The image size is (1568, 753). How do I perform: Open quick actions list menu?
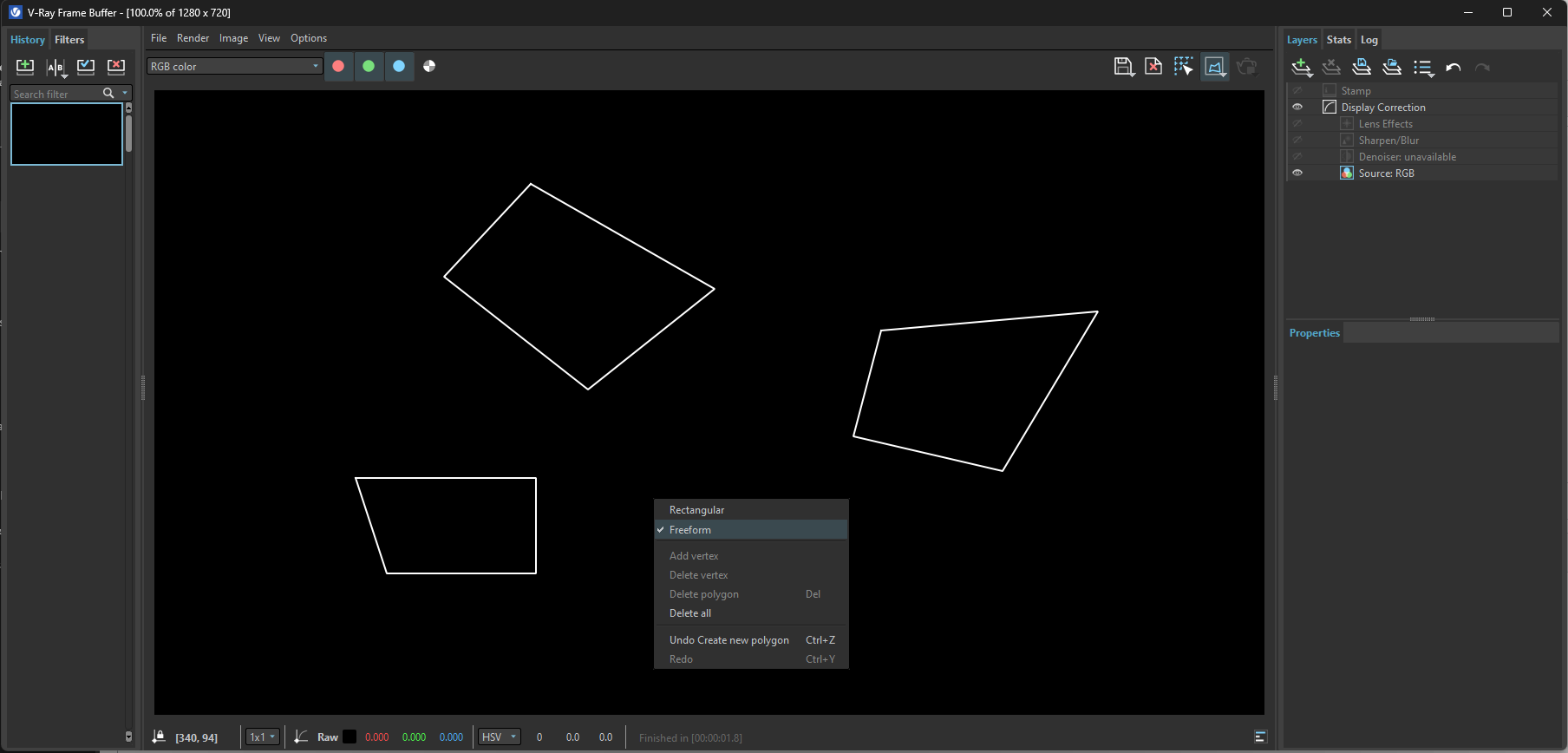click(1423, 68)
